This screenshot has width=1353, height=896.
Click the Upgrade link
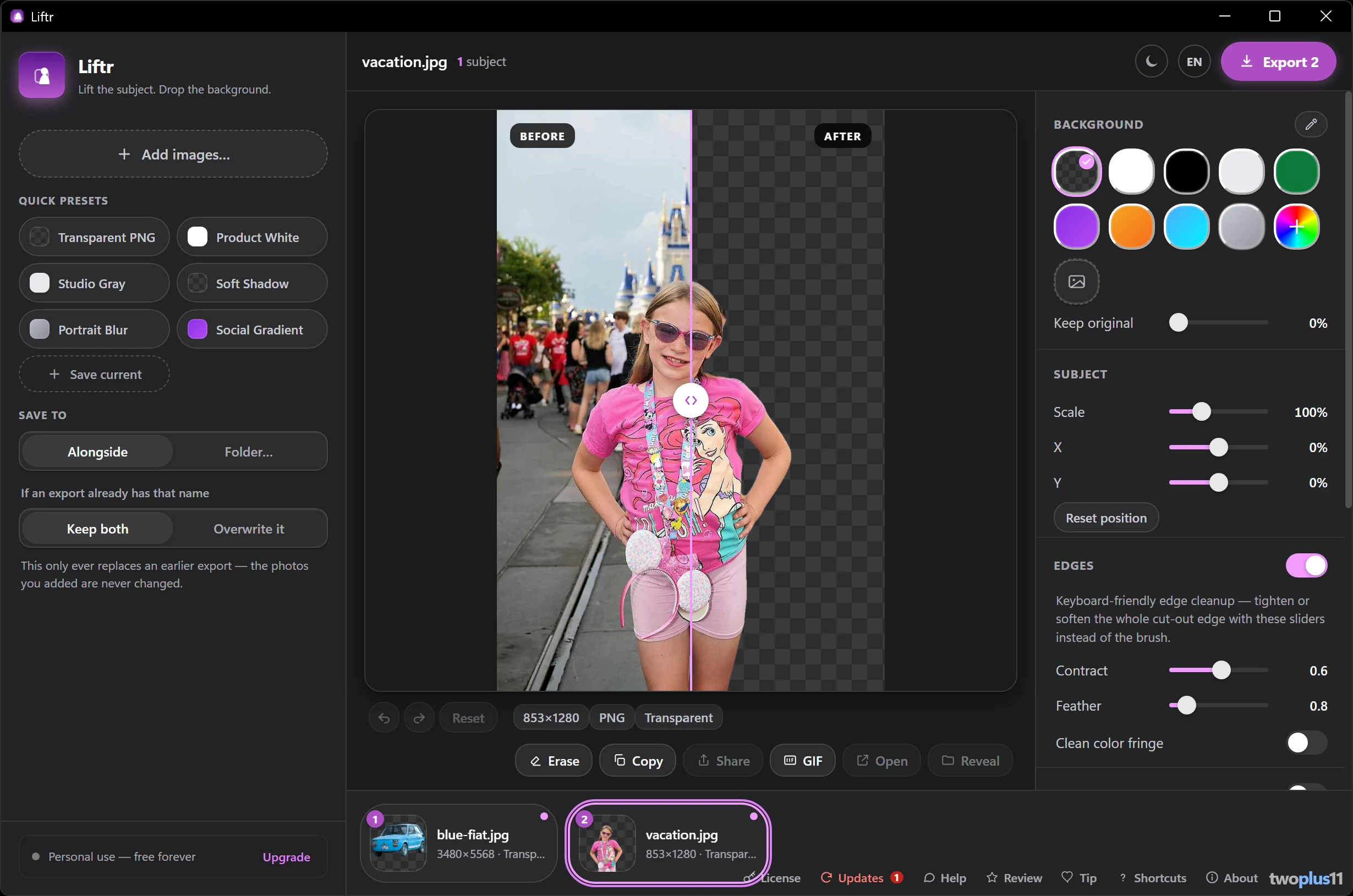tap(286, 856)
